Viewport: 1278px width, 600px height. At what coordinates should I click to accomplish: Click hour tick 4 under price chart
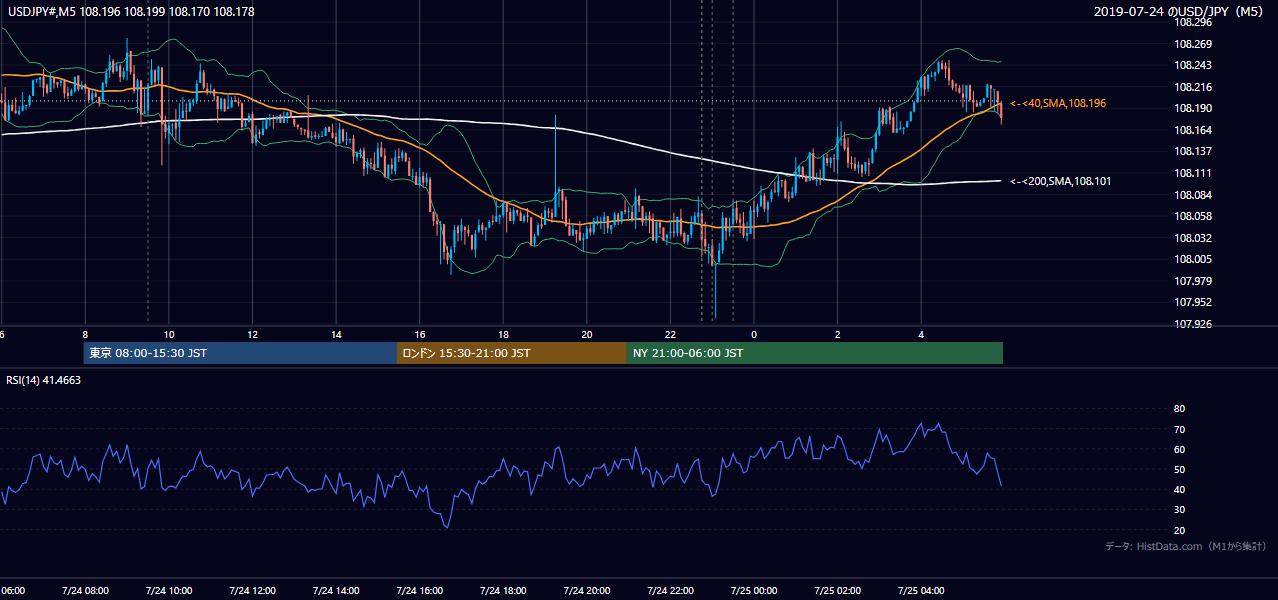[921, 335]
